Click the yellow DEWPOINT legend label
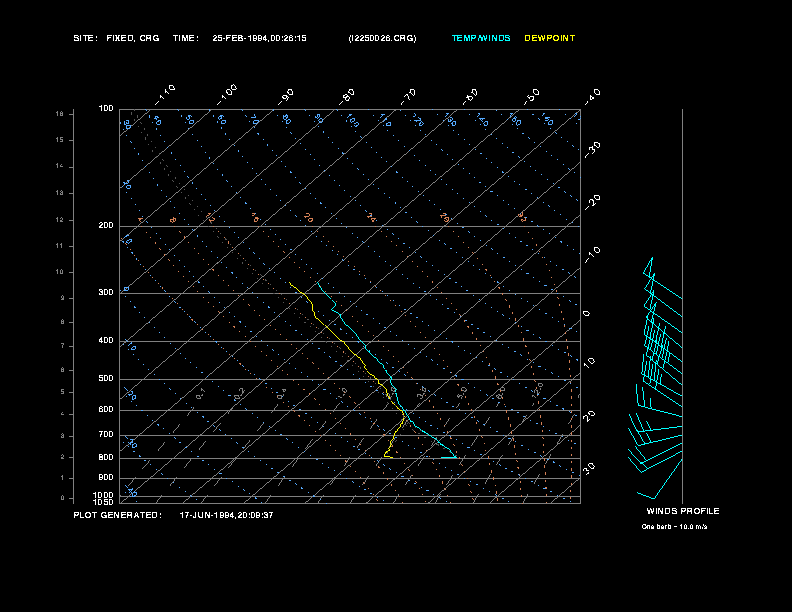This screenshot has width=792, height=612. tap(550, 38)
